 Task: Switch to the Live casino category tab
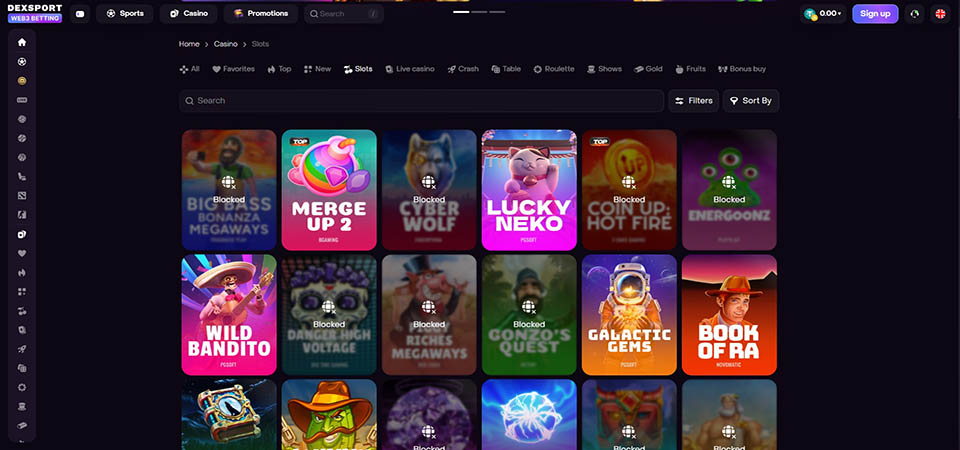tap(410, 69)
